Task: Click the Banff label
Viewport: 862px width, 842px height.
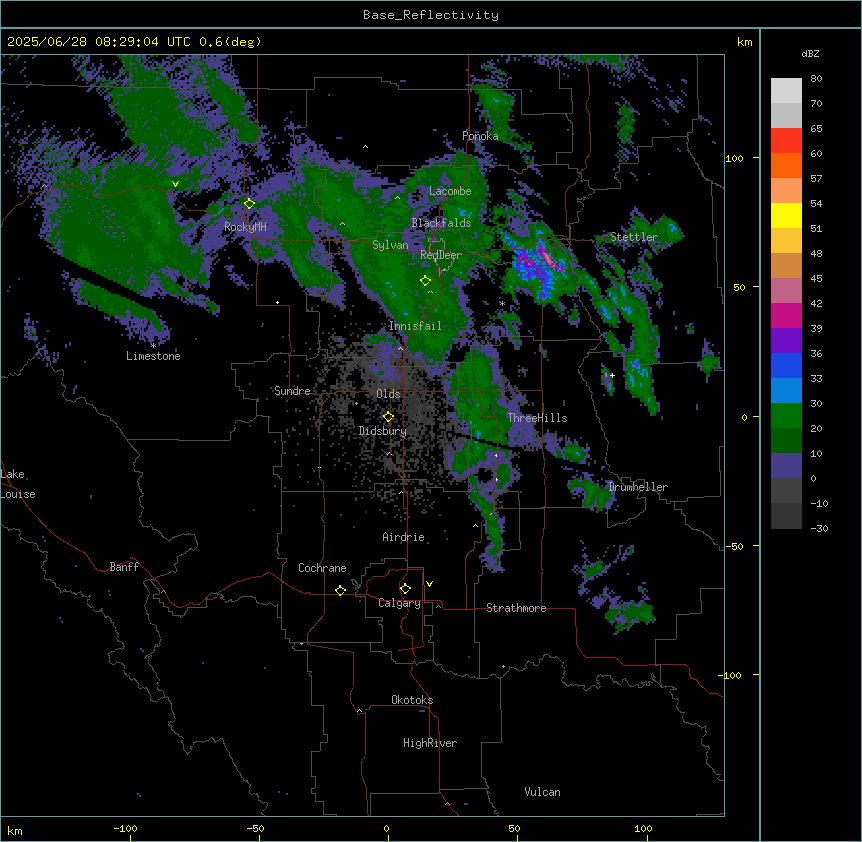Action: (x=124, y=567)
